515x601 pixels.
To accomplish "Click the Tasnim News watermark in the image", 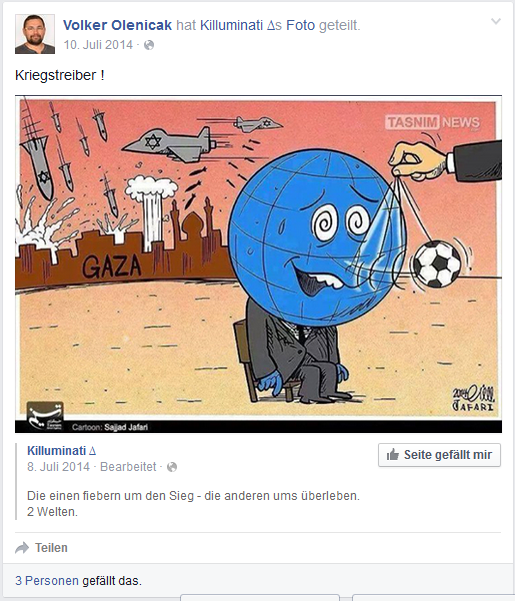I will [433, 123].
